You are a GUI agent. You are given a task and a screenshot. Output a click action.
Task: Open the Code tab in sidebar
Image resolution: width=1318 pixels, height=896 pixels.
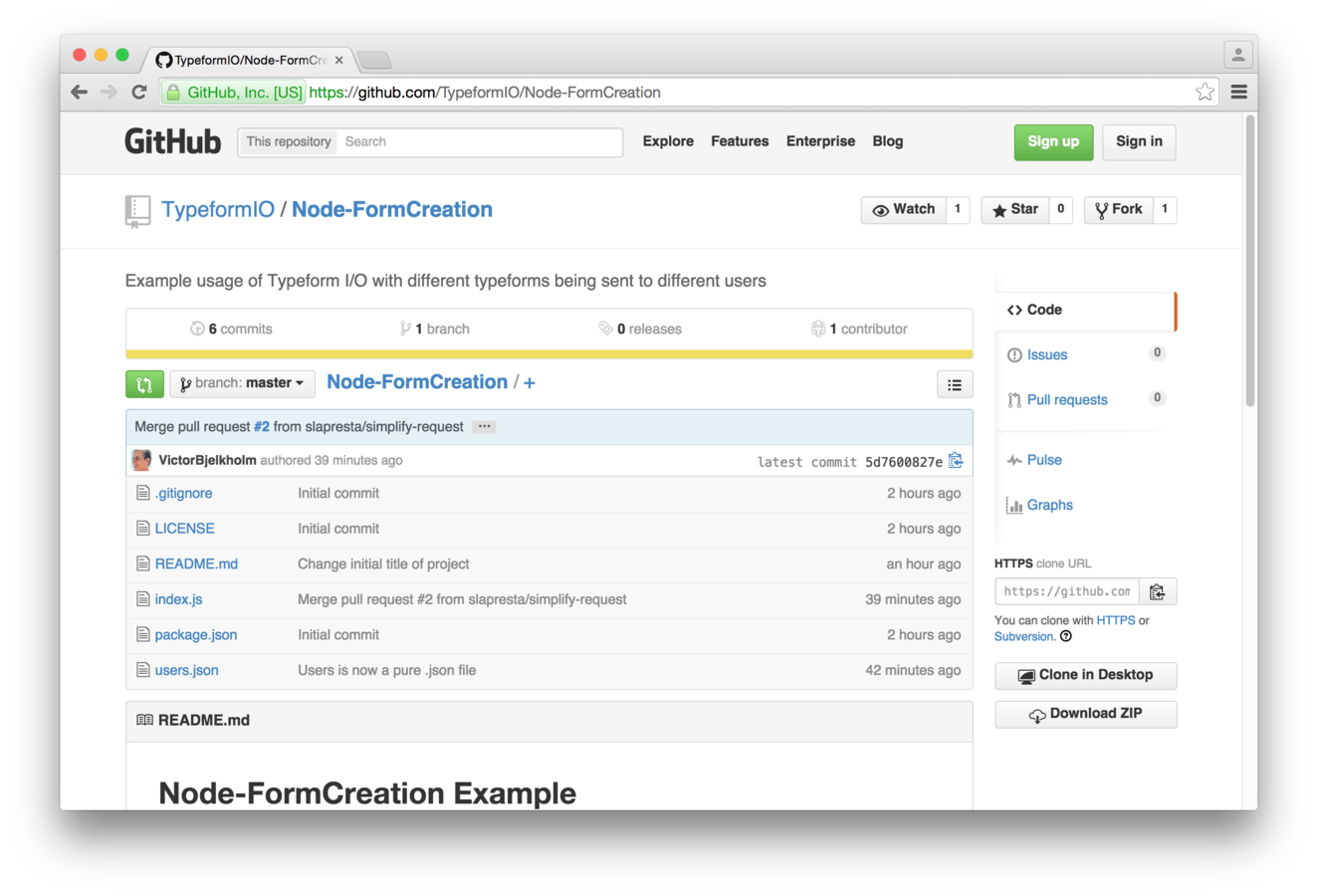click(1085, 310)
